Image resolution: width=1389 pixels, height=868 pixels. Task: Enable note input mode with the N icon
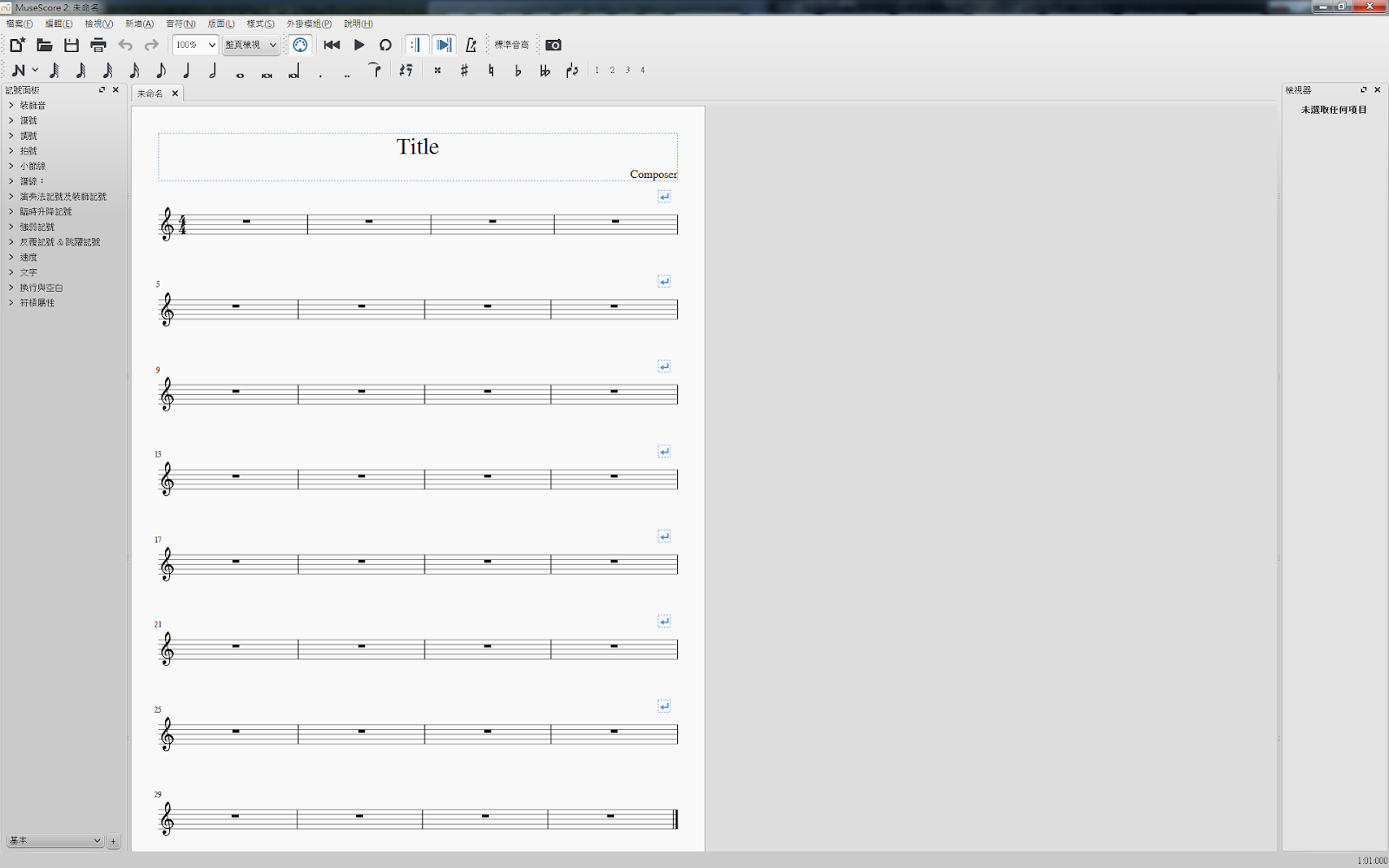19,69
